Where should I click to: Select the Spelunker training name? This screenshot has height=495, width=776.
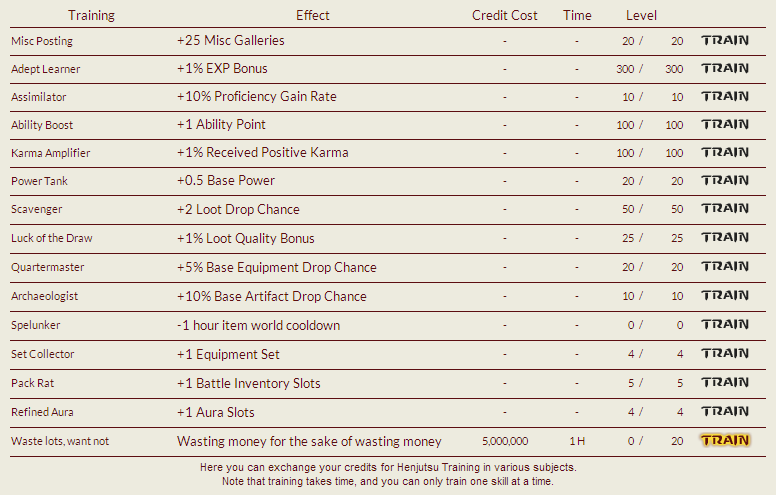[x=36, y=325]
